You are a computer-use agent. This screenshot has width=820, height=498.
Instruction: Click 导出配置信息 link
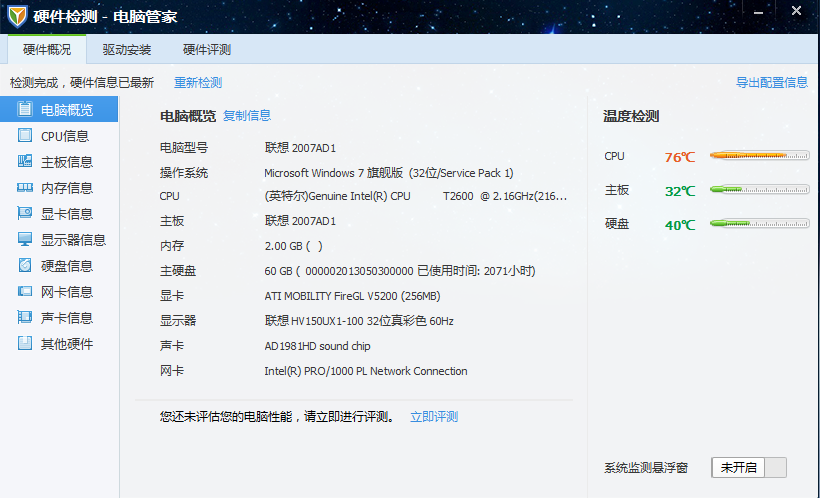(x=772, y=82)
